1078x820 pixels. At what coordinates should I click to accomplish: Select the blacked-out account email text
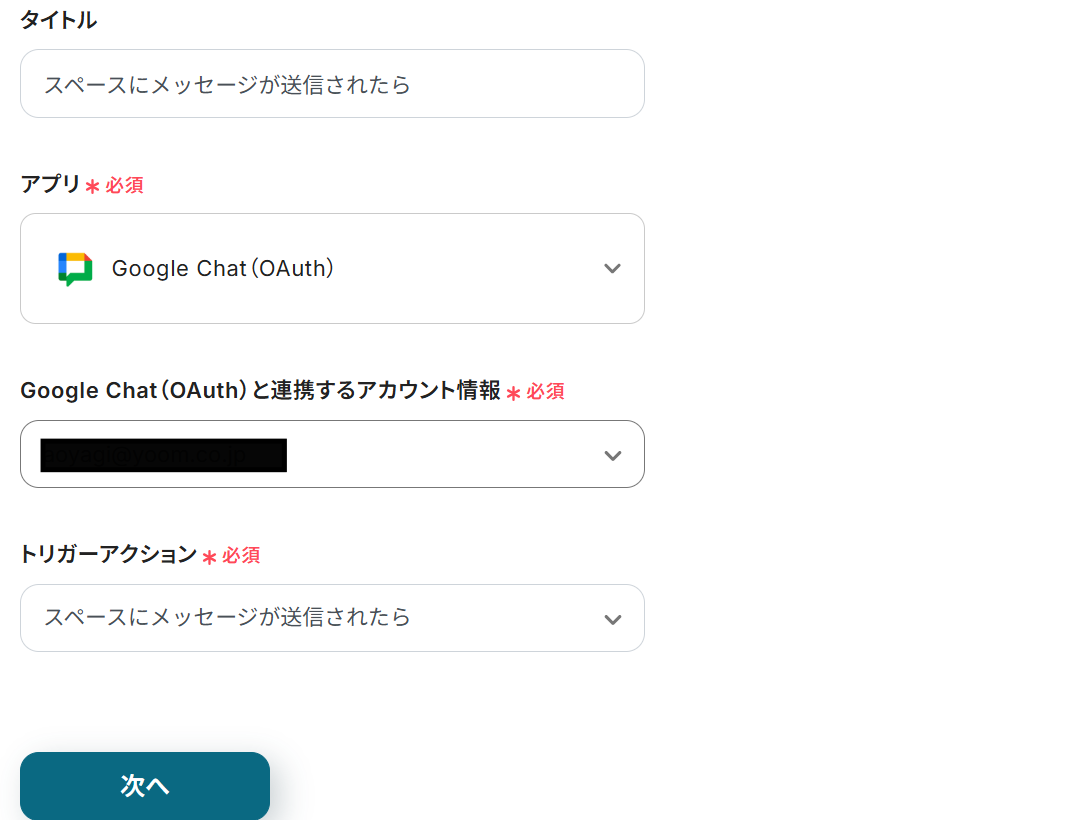163,455
